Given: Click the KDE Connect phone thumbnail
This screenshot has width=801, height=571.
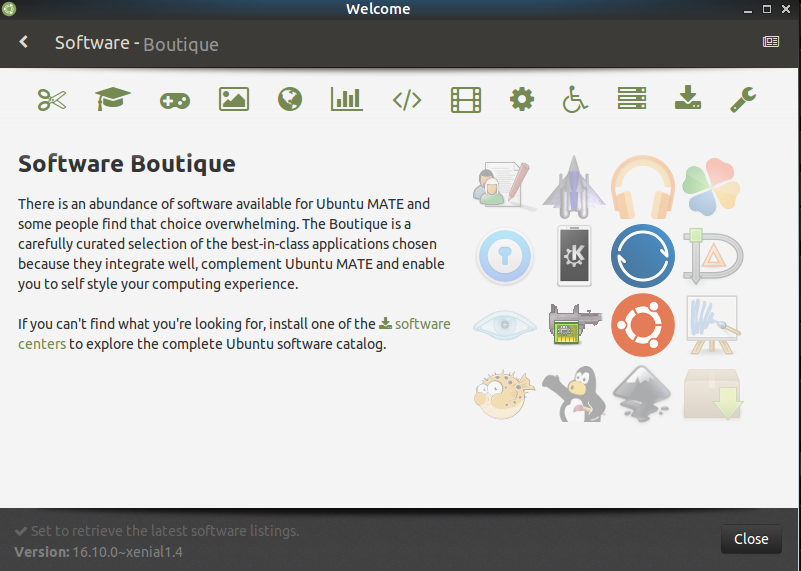Looking at the screenshot, I should (x=574, y=256).
